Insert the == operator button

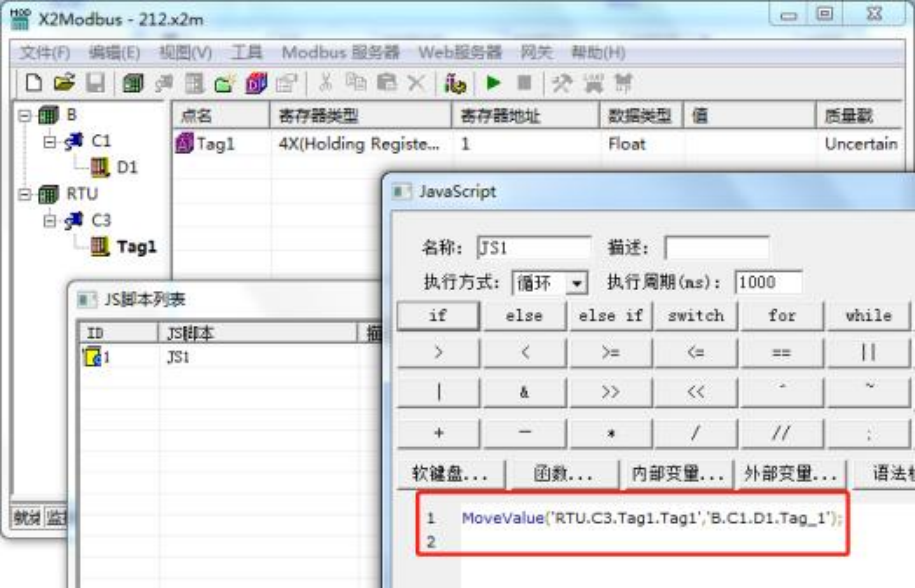pos(782,353)
